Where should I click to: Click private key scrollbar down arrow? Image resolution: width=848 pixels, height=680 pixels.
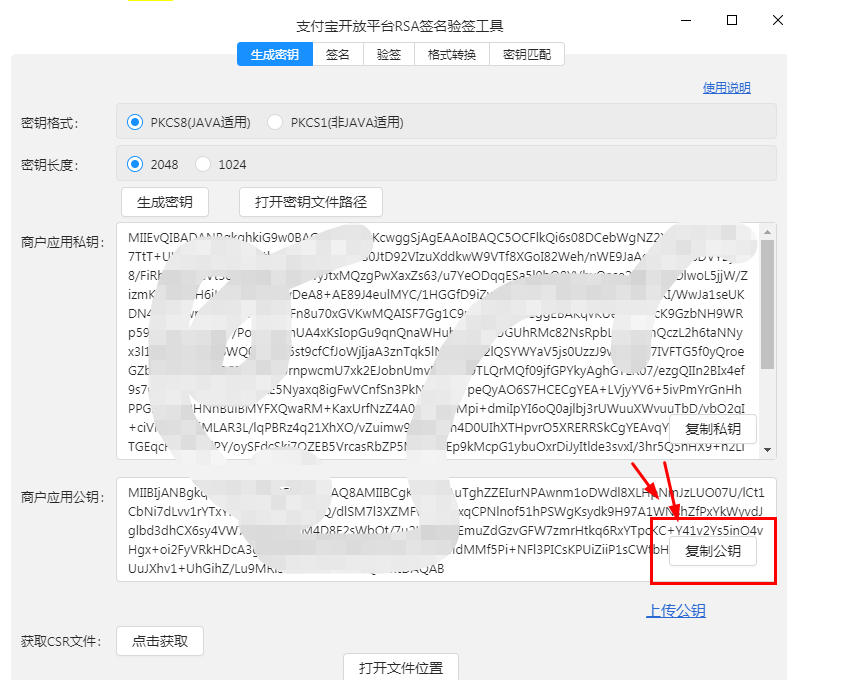pos(767,450)
